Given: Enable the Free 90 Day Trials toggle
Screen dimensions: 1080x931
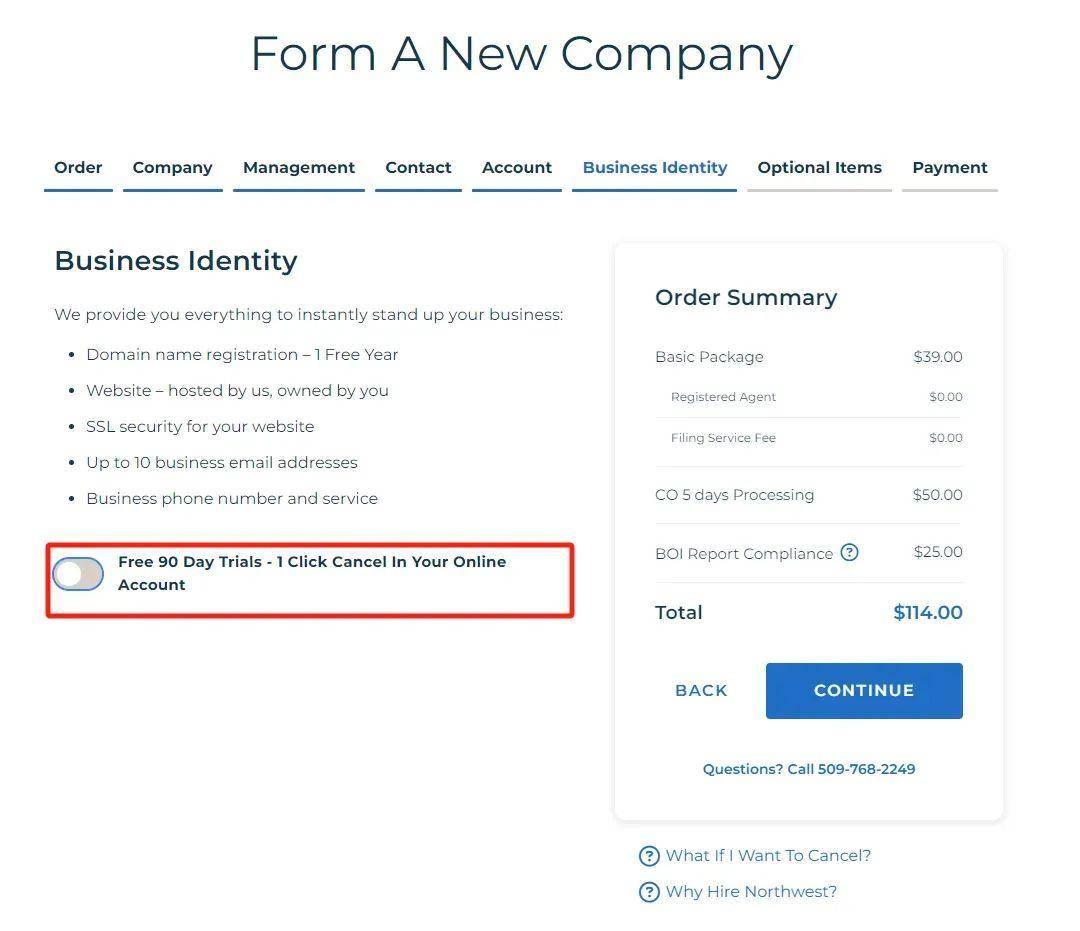Looking at the screenshot, I should (78, 574).
